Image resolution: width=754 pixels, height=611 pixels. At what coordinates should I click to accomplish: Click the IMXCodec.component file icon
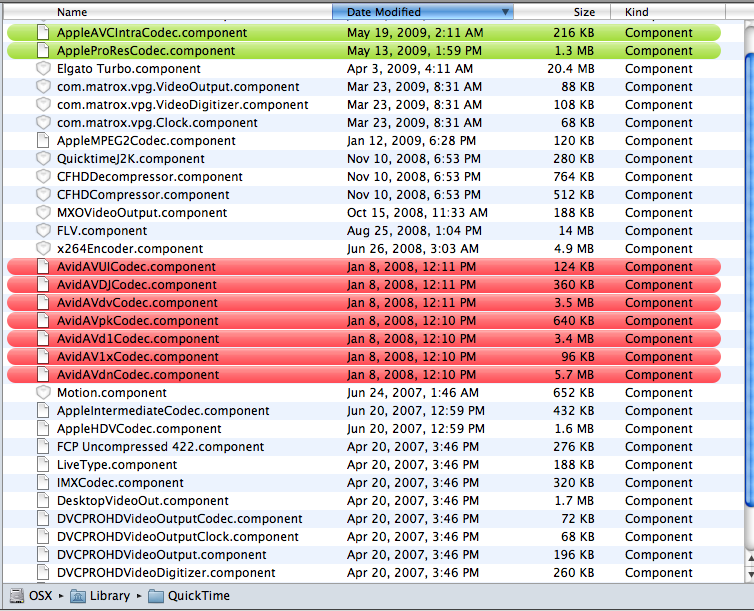click(43, 483)
